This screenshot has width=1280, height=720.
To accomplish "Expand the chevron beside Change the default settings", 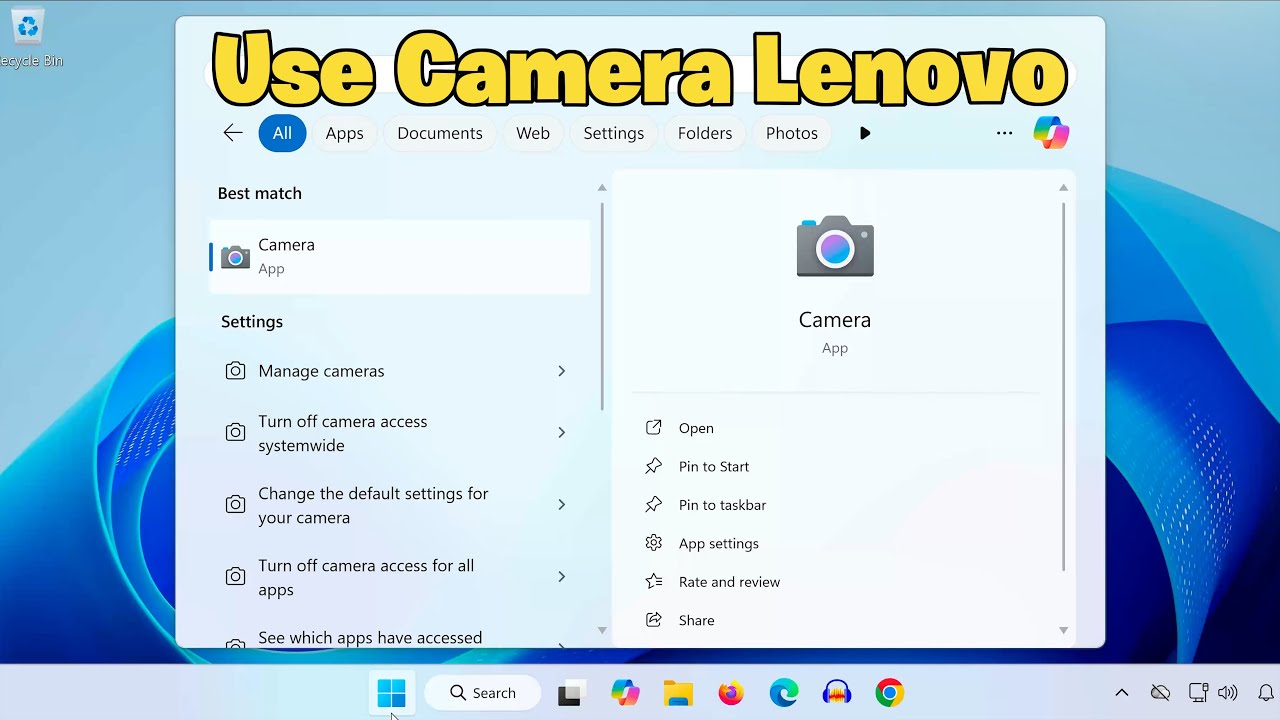I will coord(562,504).
